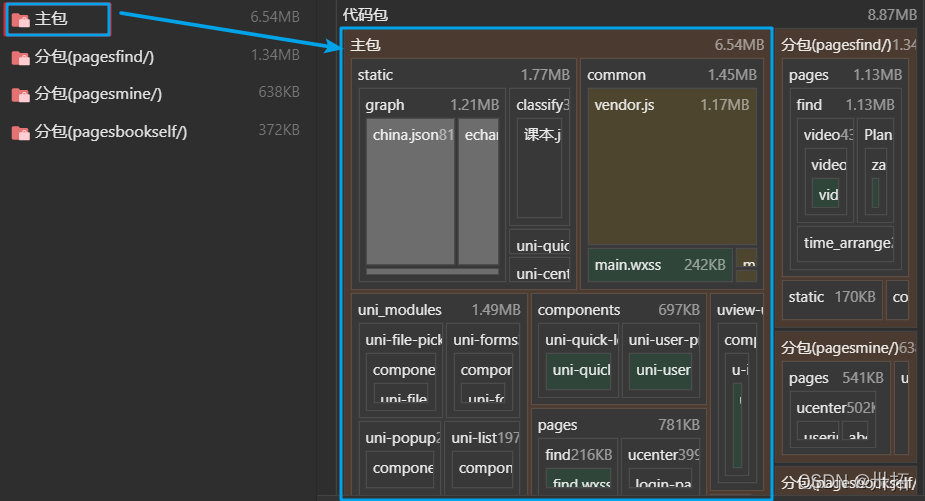
Task: Select the 课本 file block
Action: point(539,168)
